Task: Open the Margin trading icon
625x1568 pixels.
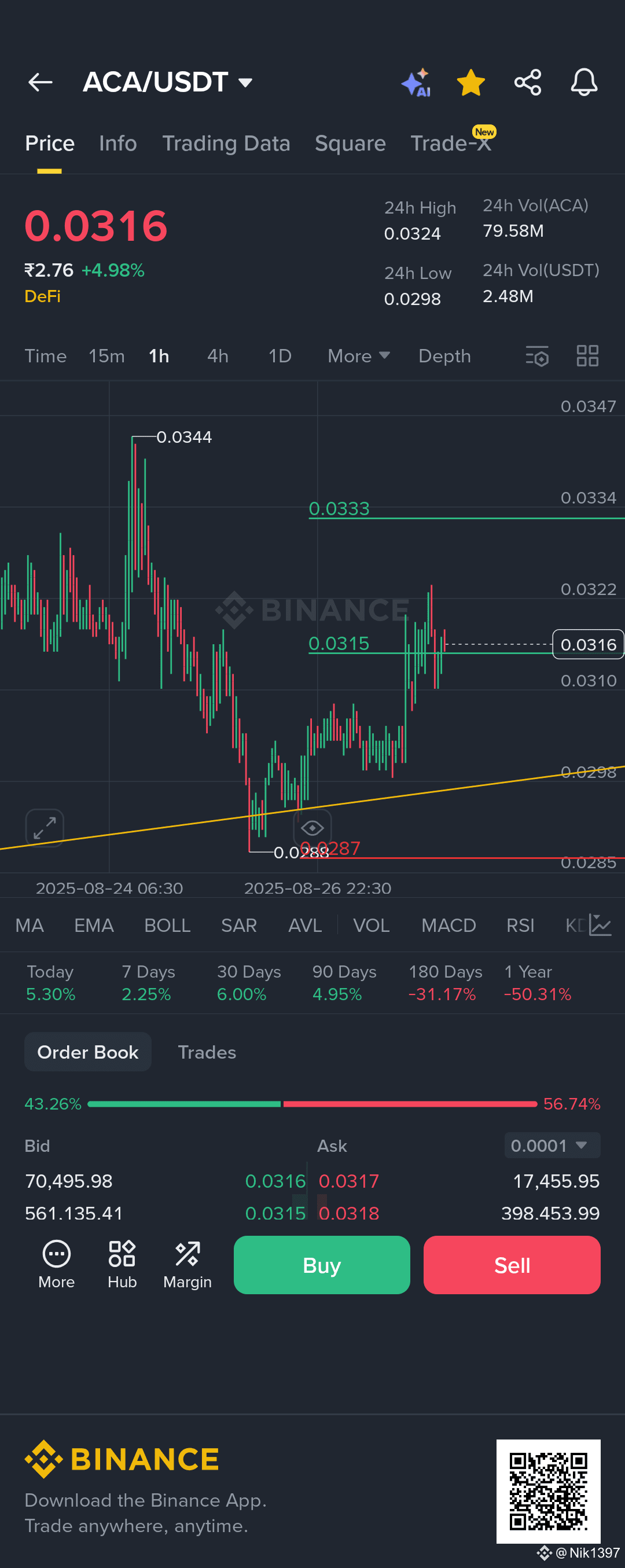Action: [187, 1265]
